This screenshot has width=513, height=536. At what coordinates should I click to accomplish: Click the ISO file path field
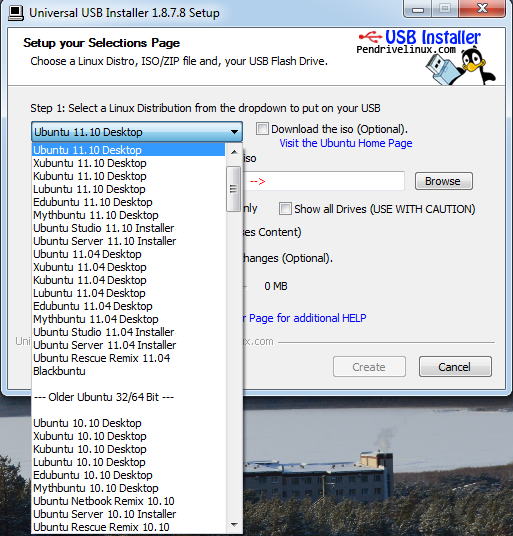coord(323,181)
